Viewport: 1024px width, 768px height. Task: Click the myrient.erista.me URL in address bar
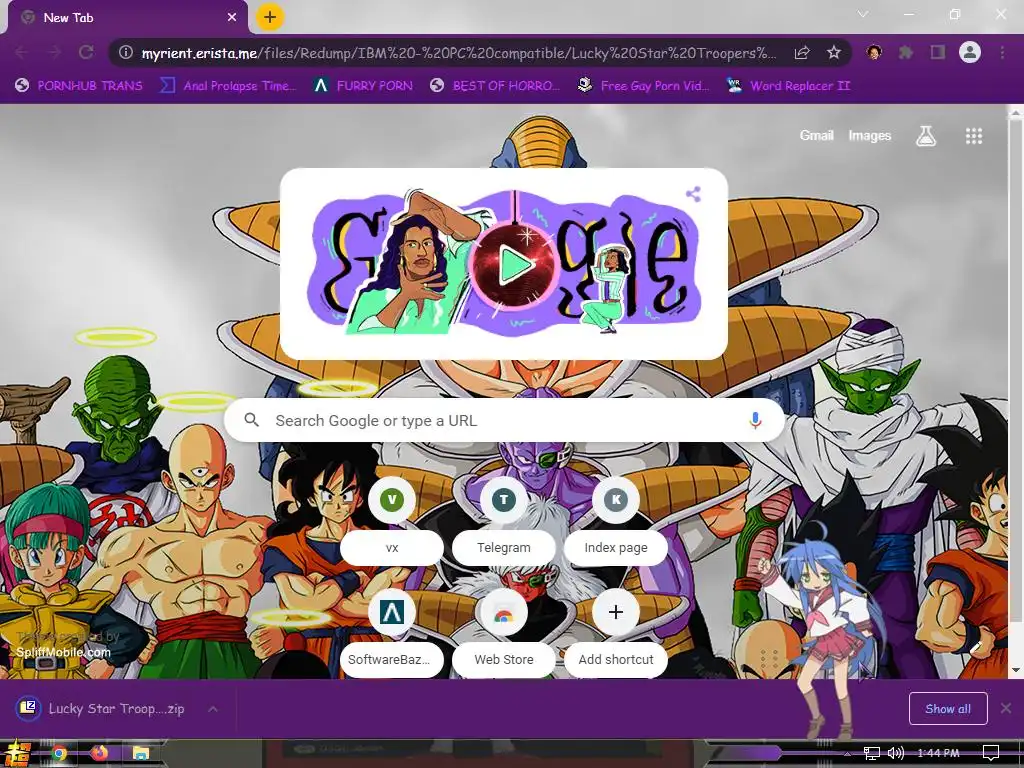(459, 53)
